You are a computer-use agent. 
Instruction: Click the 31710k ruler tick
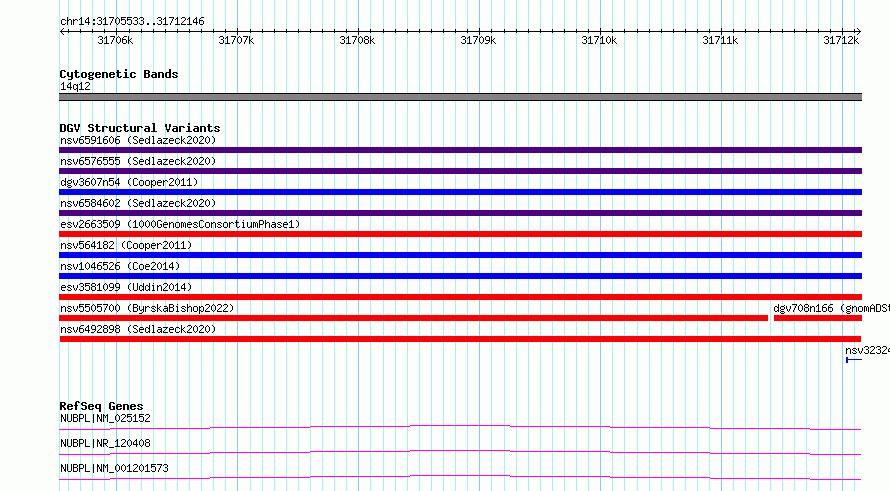599,40
